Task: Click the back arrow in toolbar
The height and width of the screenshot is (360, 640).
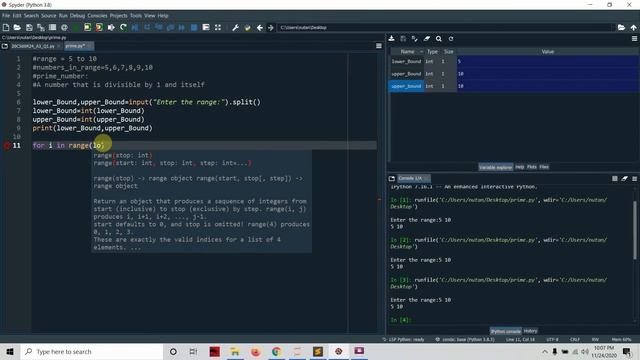Action: point(260,27)
